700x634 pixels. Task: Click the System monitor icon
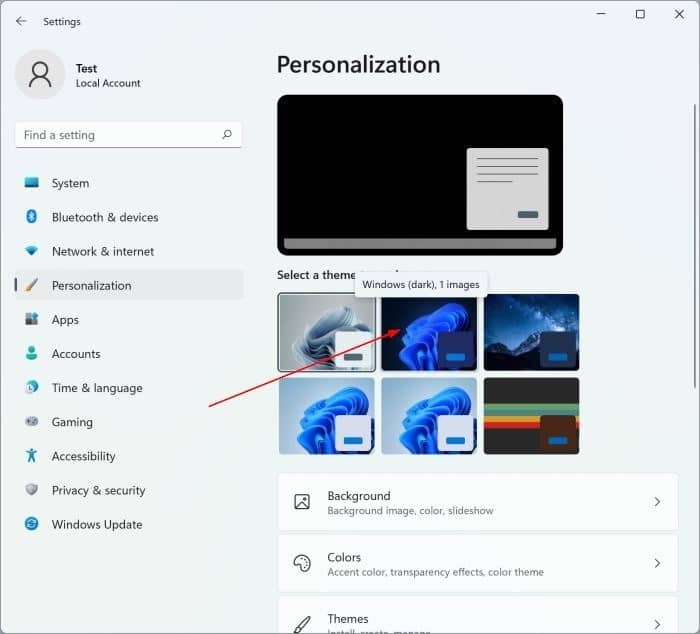[x=32, y=183]
